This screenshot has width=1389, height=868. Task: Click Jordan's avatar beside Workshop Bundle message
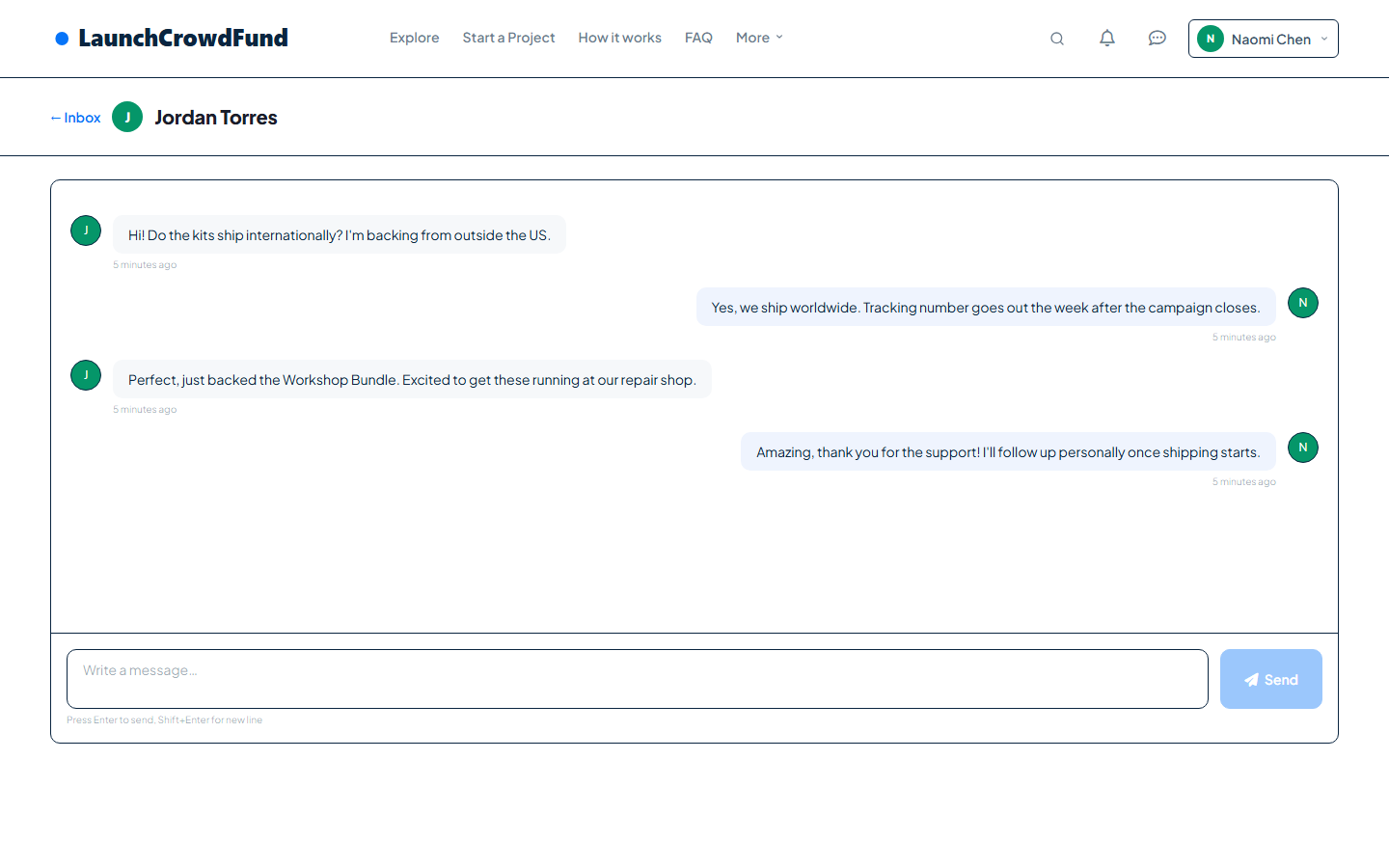86,375
